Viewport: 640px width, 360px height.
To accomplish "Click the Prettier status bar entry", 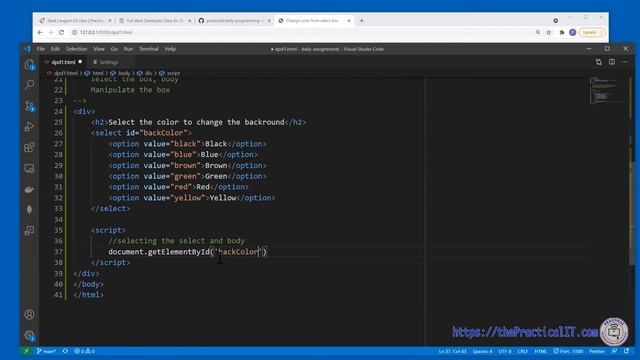I will [596, 351].
